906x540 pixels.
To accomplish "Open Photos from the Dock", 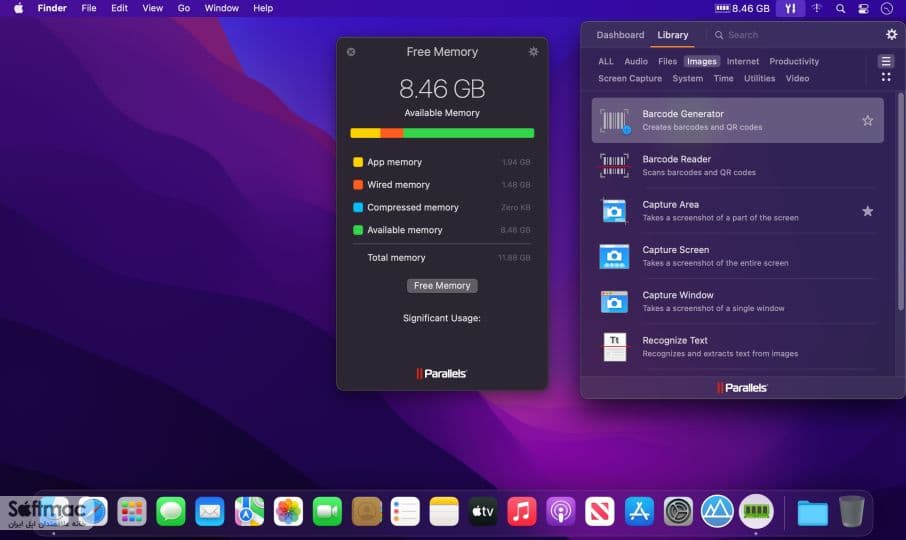I will 288,511.
